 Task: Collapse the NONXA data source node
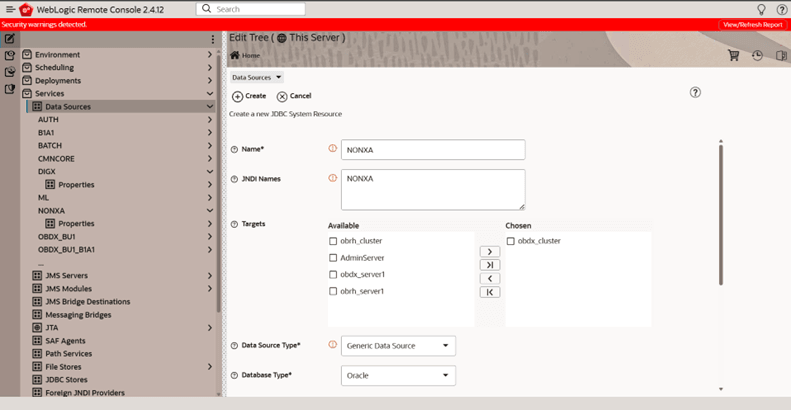(x=210, y=210)
